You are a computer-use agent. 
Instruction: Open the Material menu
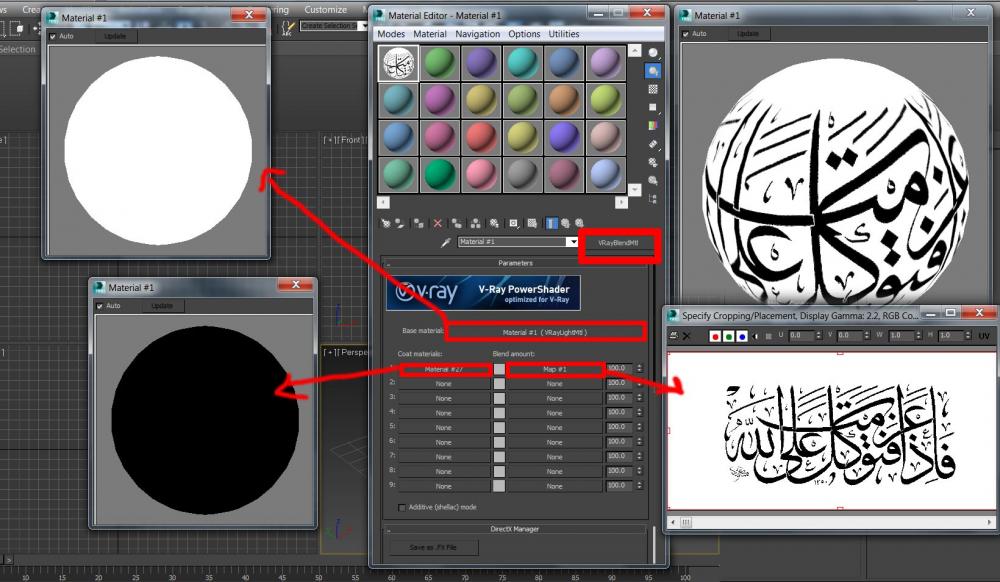[x=430, y=34]
